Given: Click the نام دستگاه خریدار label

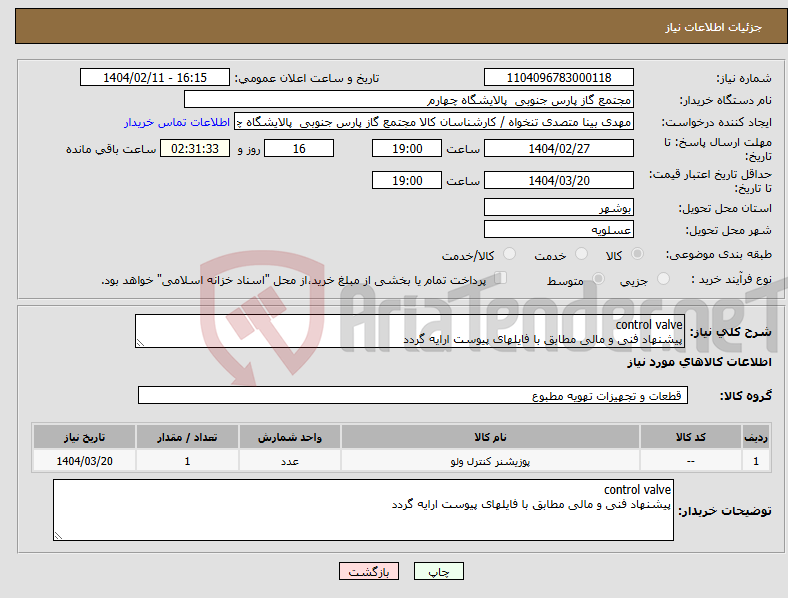Looking at the screenshot, I should coord(726,101).
